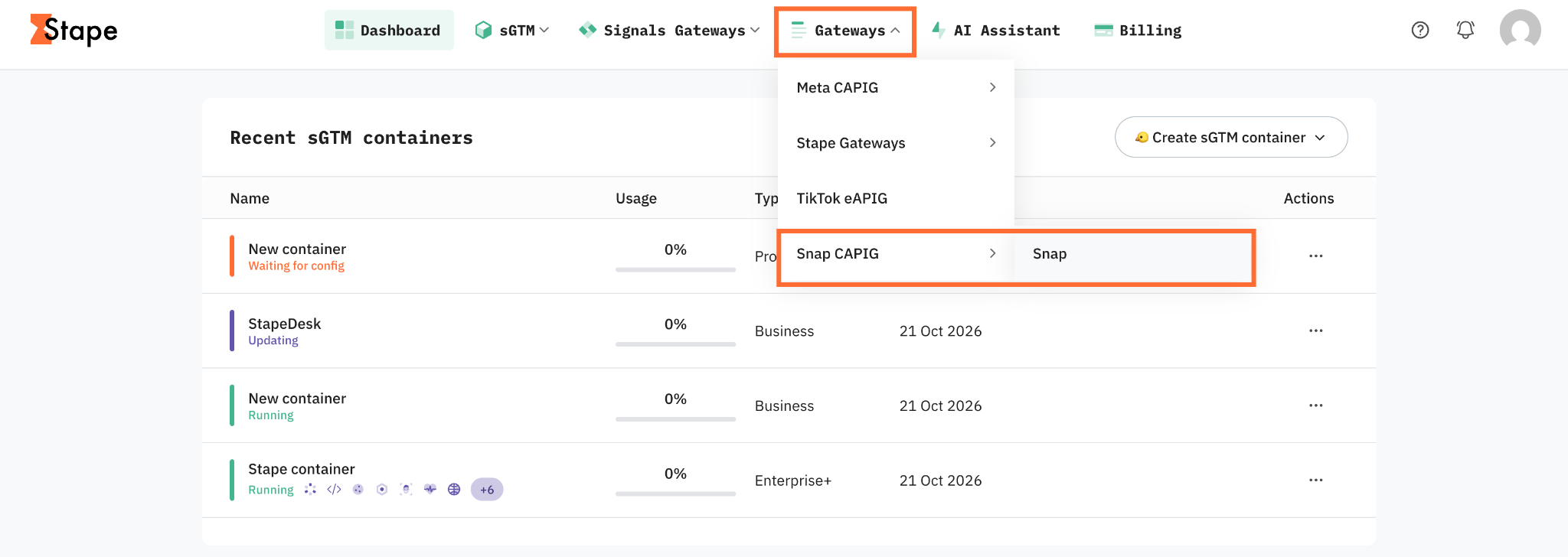Open the user profile avatar
The image size is (1568, 557).
coord(1520,30)
